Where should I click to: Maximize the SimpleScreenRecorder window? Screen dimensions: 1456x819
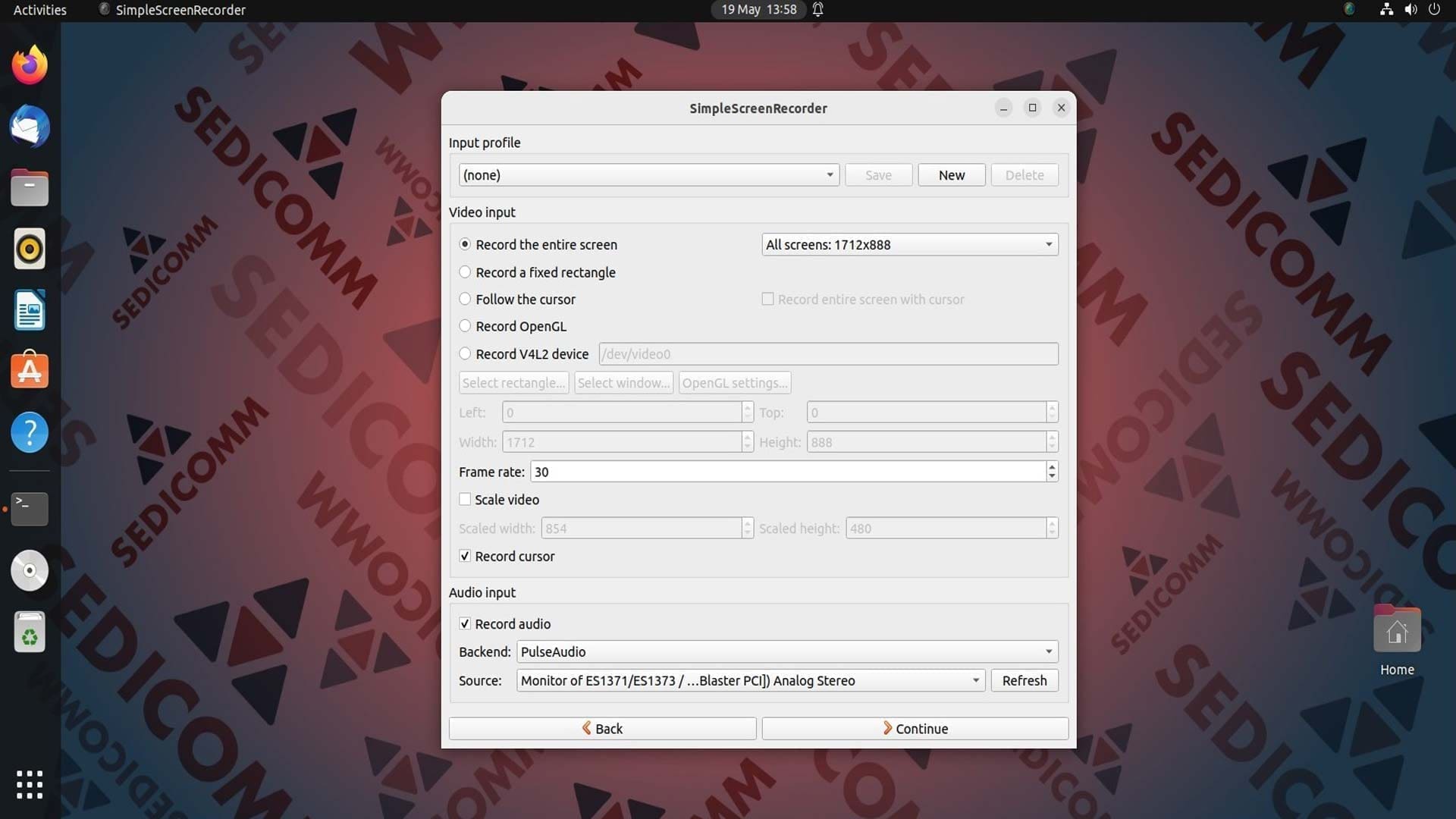(1032, 108)
